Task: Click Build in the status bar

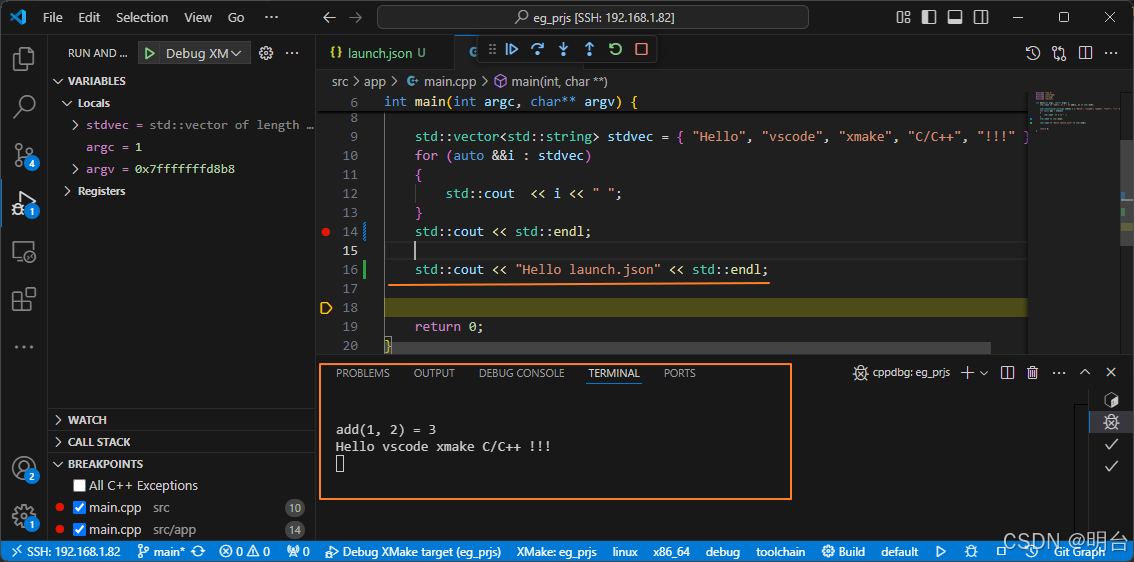Action: tap(844, 552)
